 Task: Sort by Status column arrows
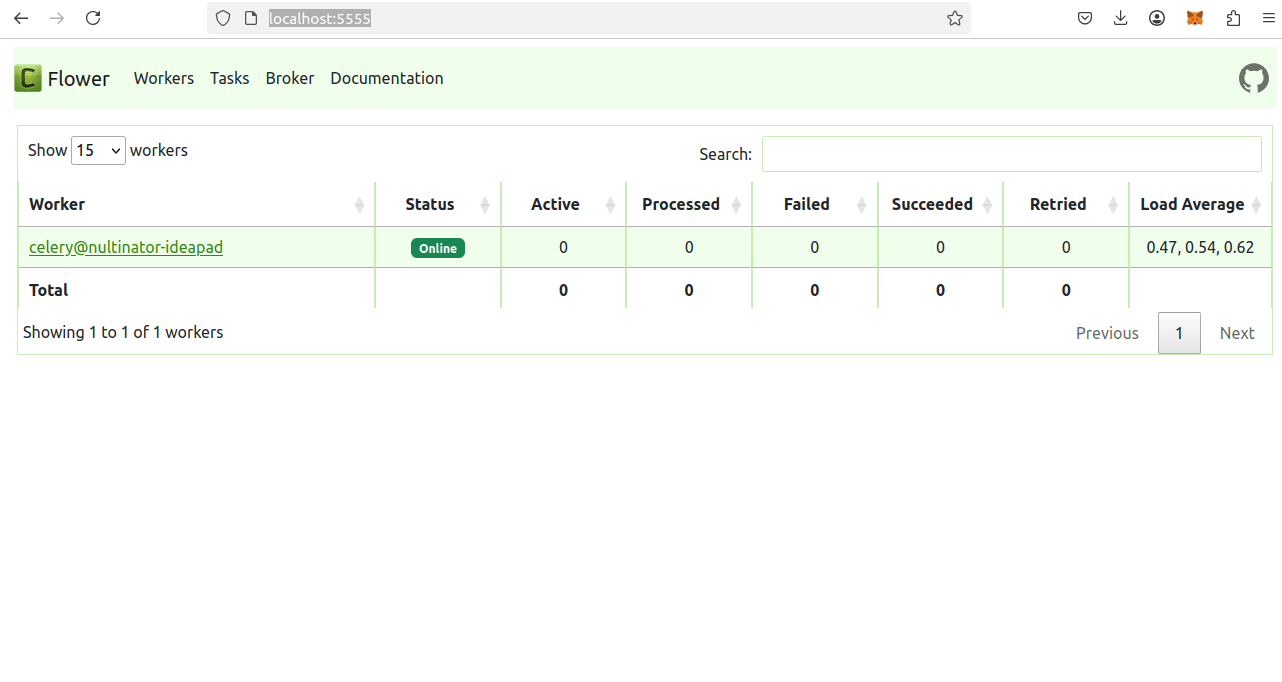point(485,205)
